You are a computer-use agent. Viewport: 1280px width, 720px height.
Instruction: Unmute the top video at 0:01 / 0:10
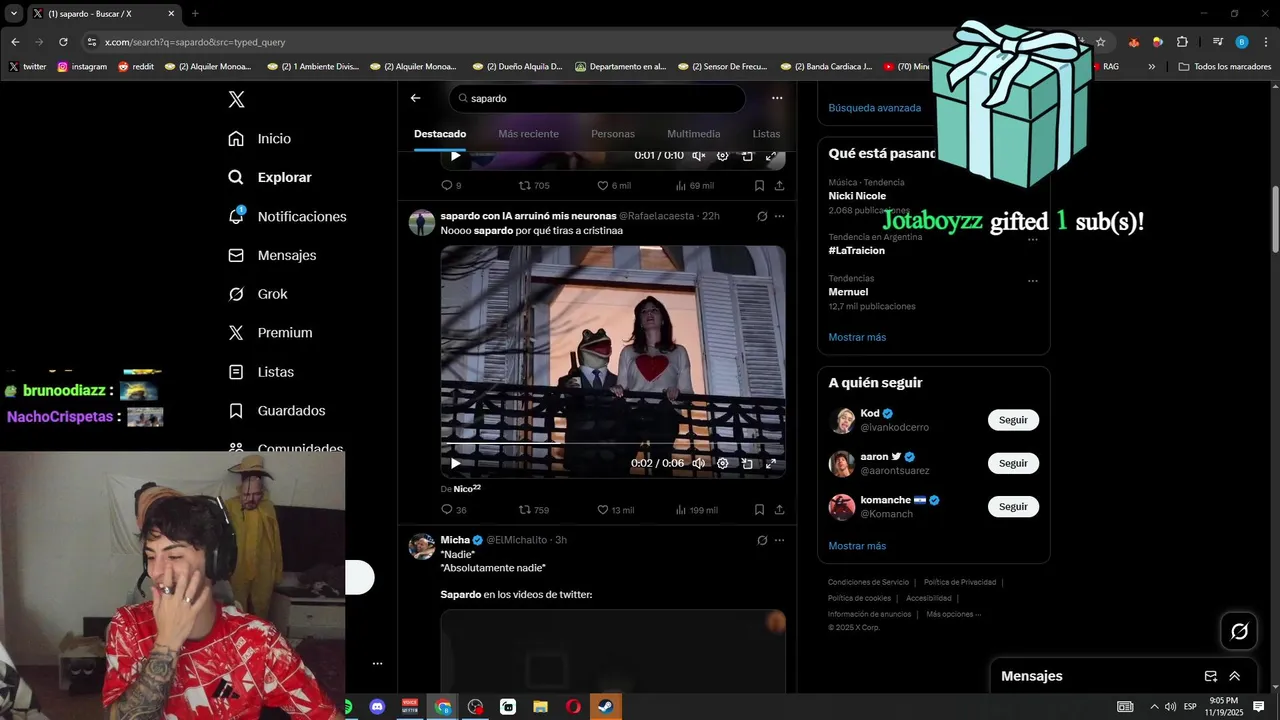pyautogui.click(x=698, y=156)
